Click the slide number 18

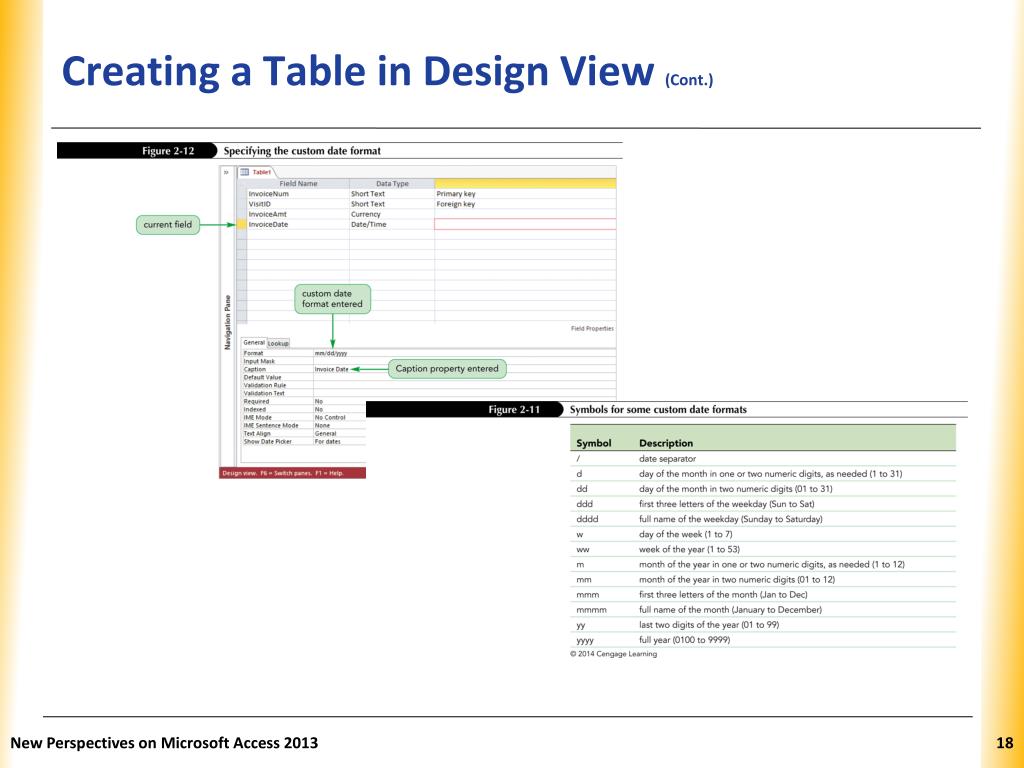(x=1004, y=743)
